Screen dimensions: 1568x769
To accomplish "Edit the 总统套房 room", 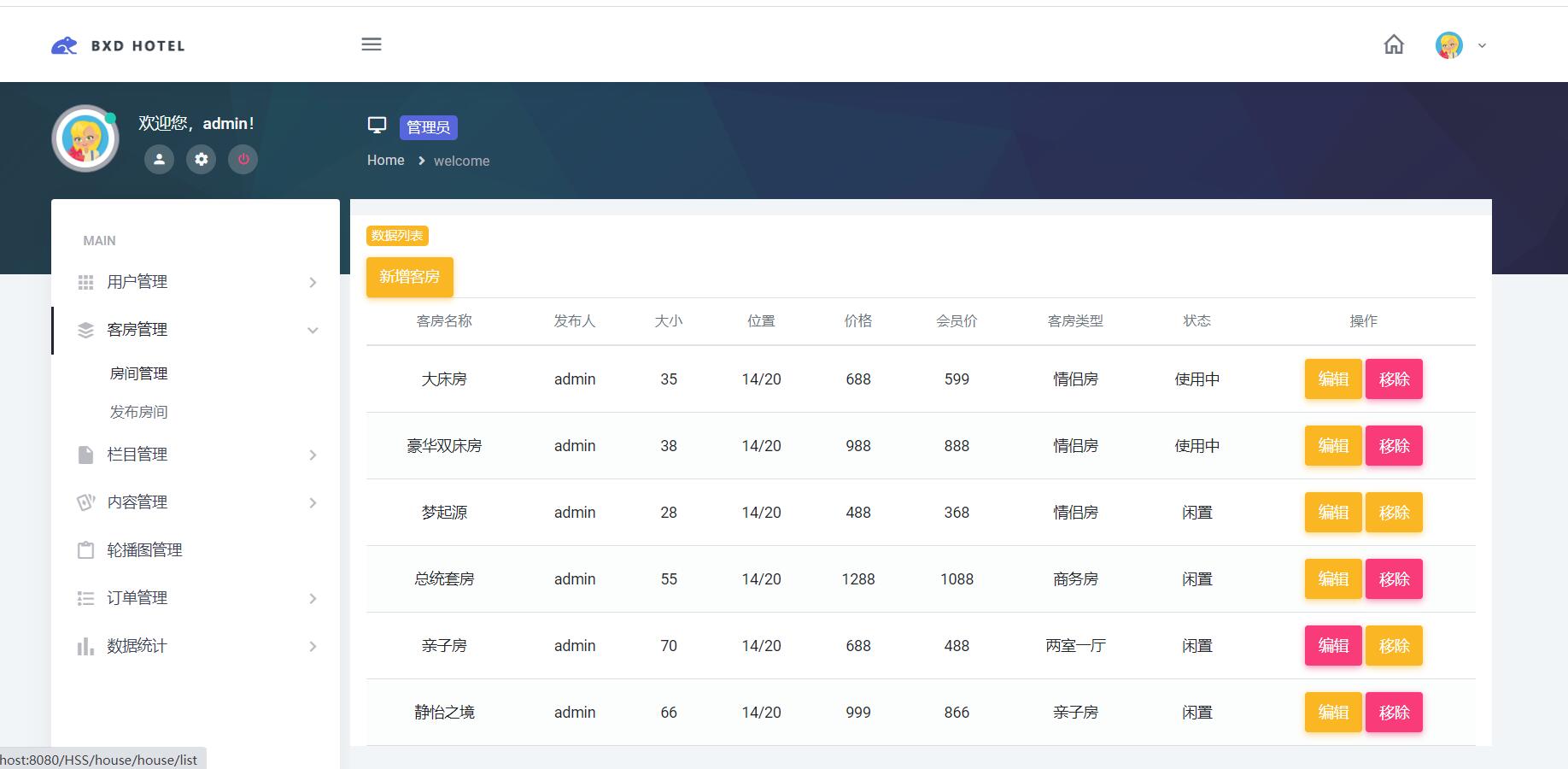I will point(1333,579).
